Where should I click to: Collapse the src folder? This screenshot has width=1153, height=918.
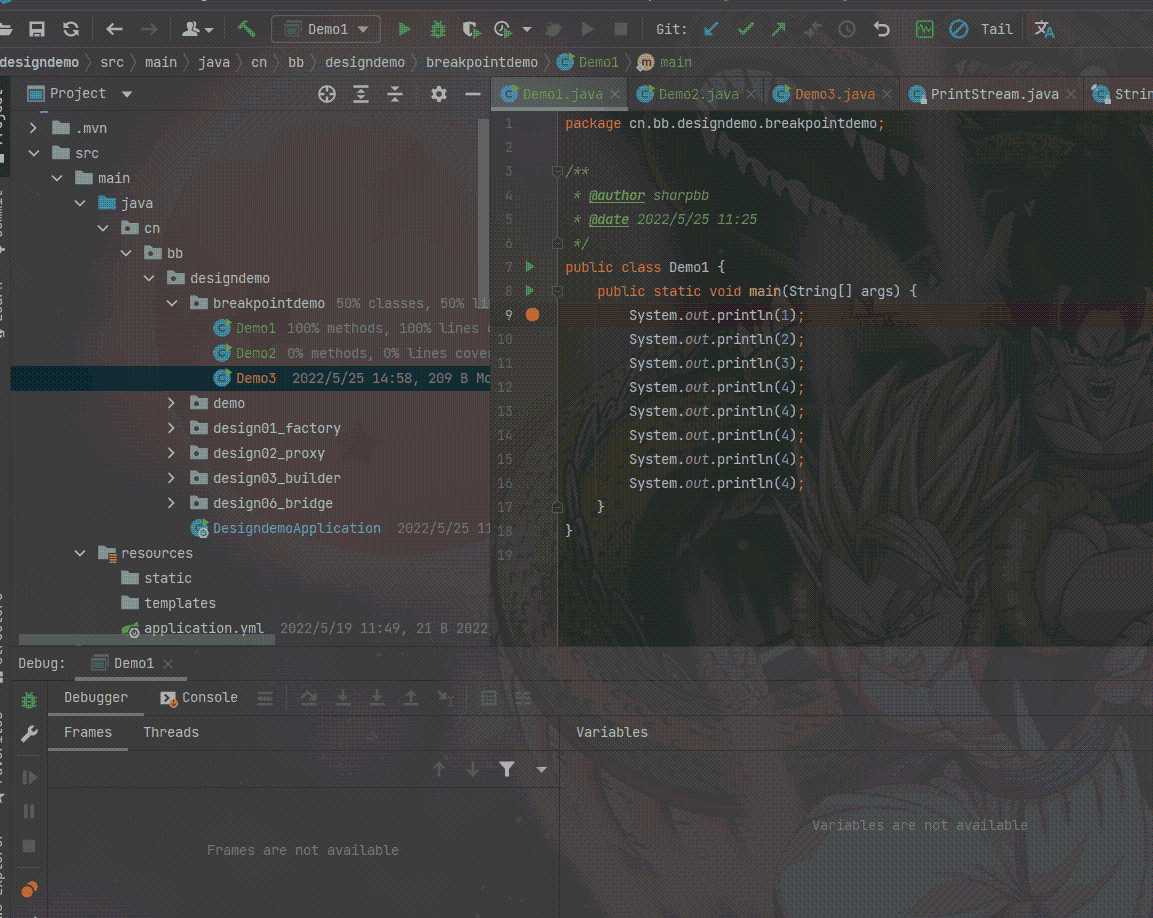pyautogui.click(x=33, y=153)
